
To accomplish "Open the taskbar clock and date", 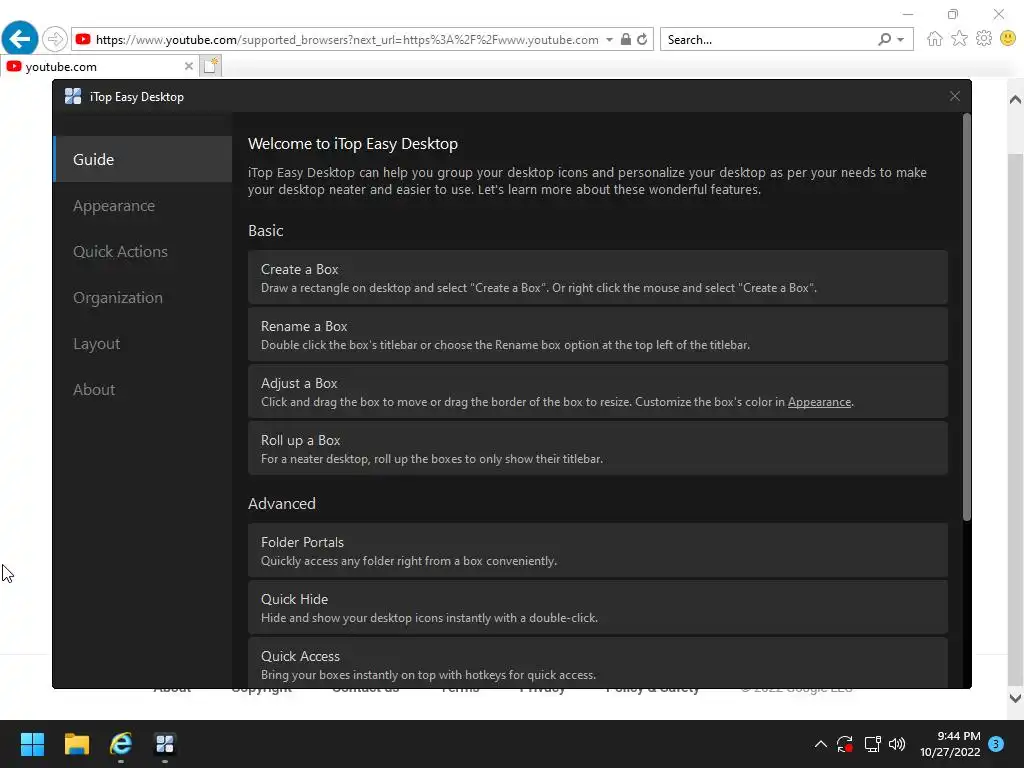I will [x=950, y=744].
